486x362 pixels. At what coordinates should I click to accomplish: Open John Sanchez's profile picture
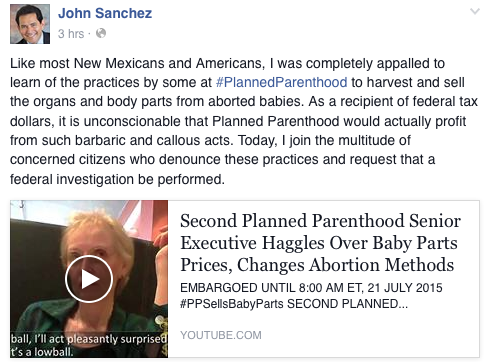30,24
